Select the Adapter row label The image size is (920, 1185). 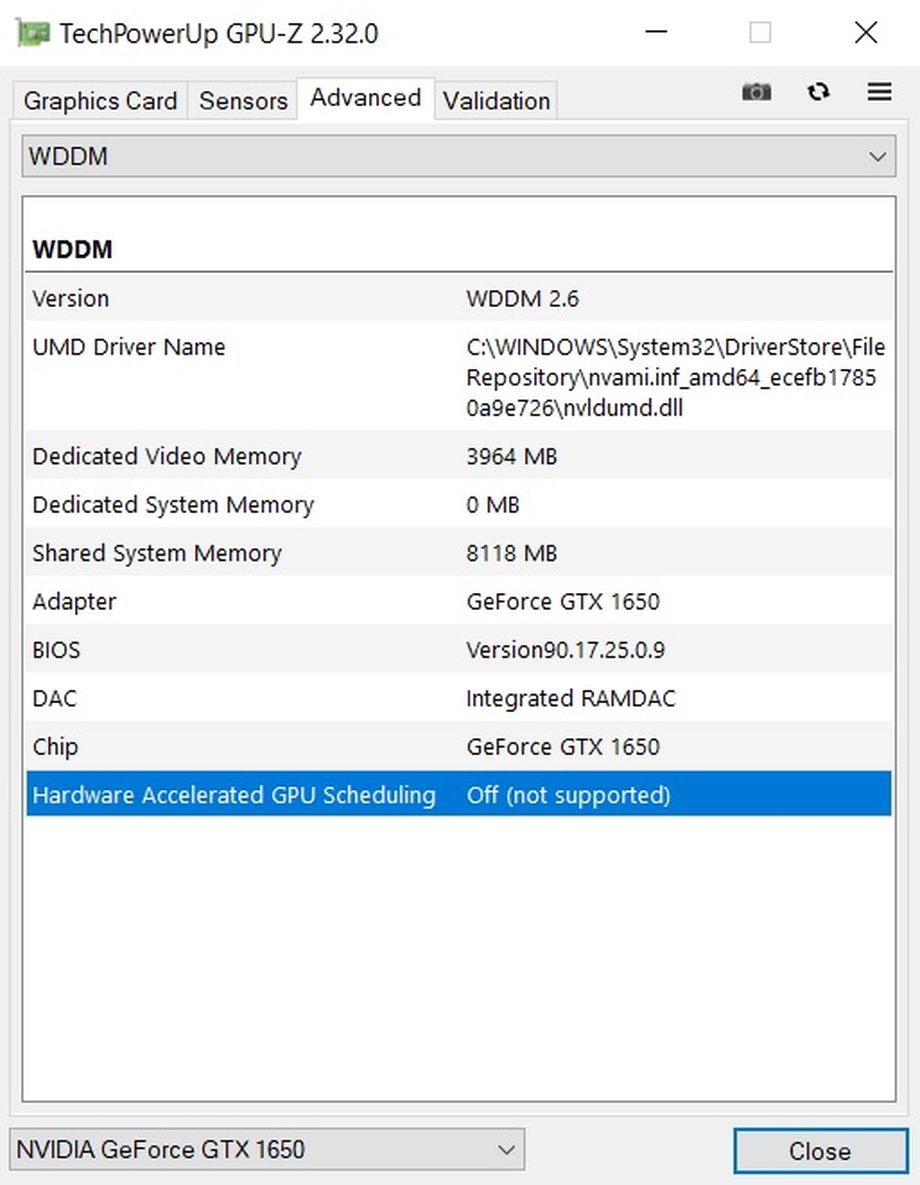74,602
